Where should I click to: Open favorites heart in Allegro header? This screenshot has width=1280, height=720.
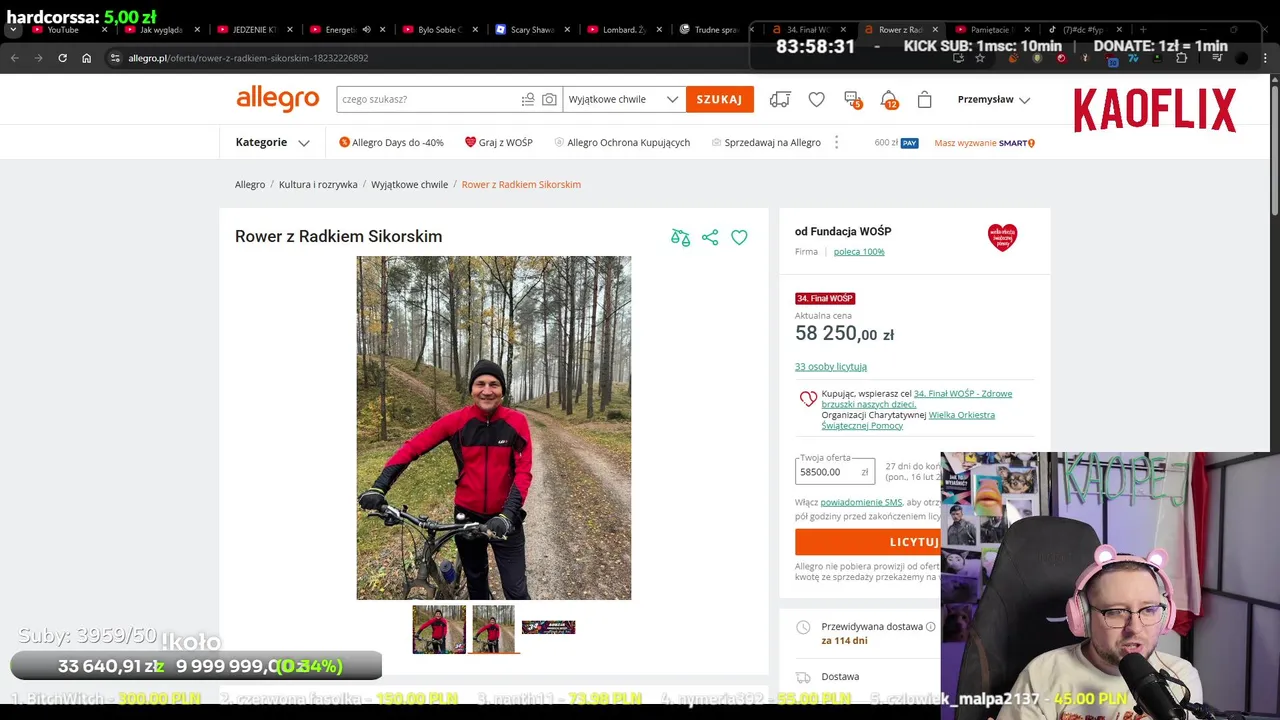[817, 99]
